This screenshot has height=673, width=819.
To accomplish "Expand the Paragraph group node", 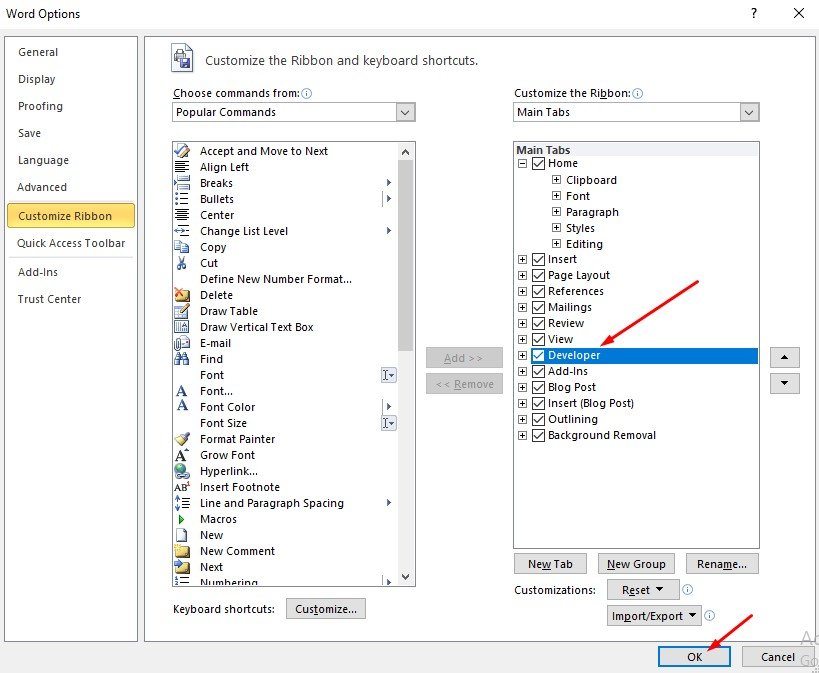I will [x=556, y=212].
